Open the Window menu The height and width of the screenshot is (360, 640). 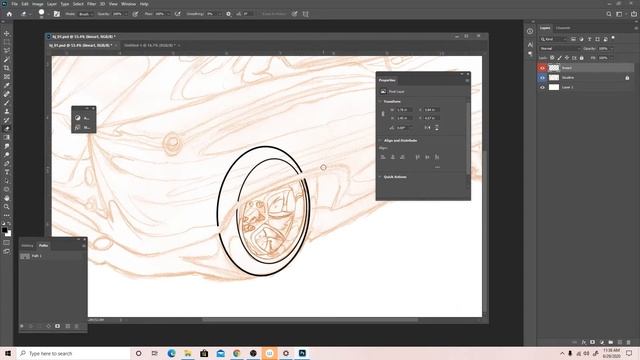tap(128, 4)
